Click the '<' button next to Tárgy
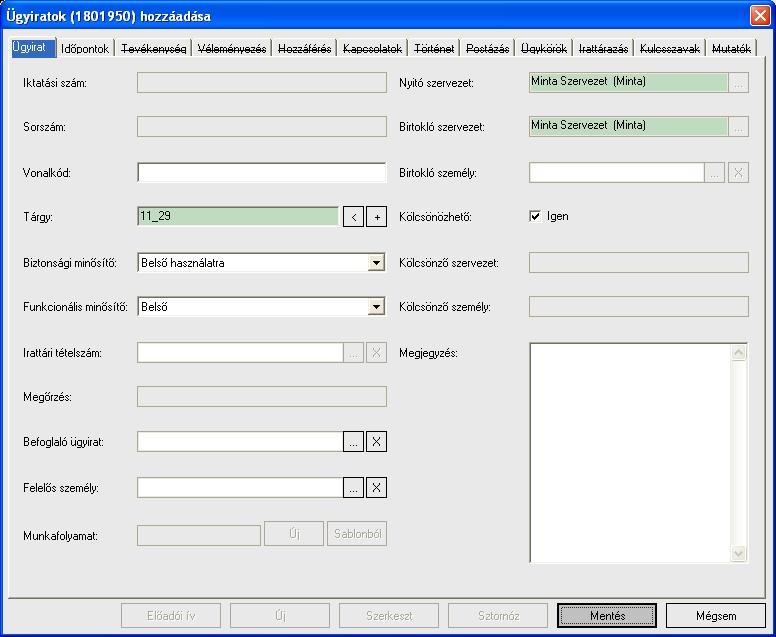776x637 pixels. (353, 217)
